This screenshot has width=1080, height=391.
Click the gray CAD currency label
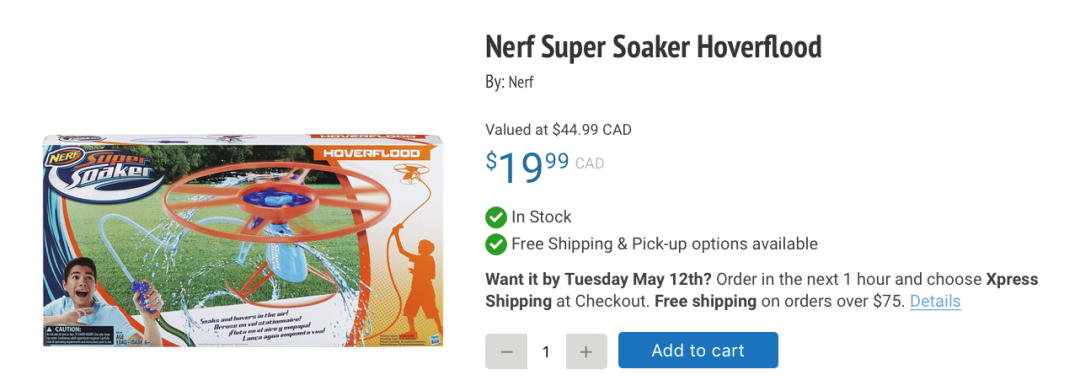(x=590, y=164)
